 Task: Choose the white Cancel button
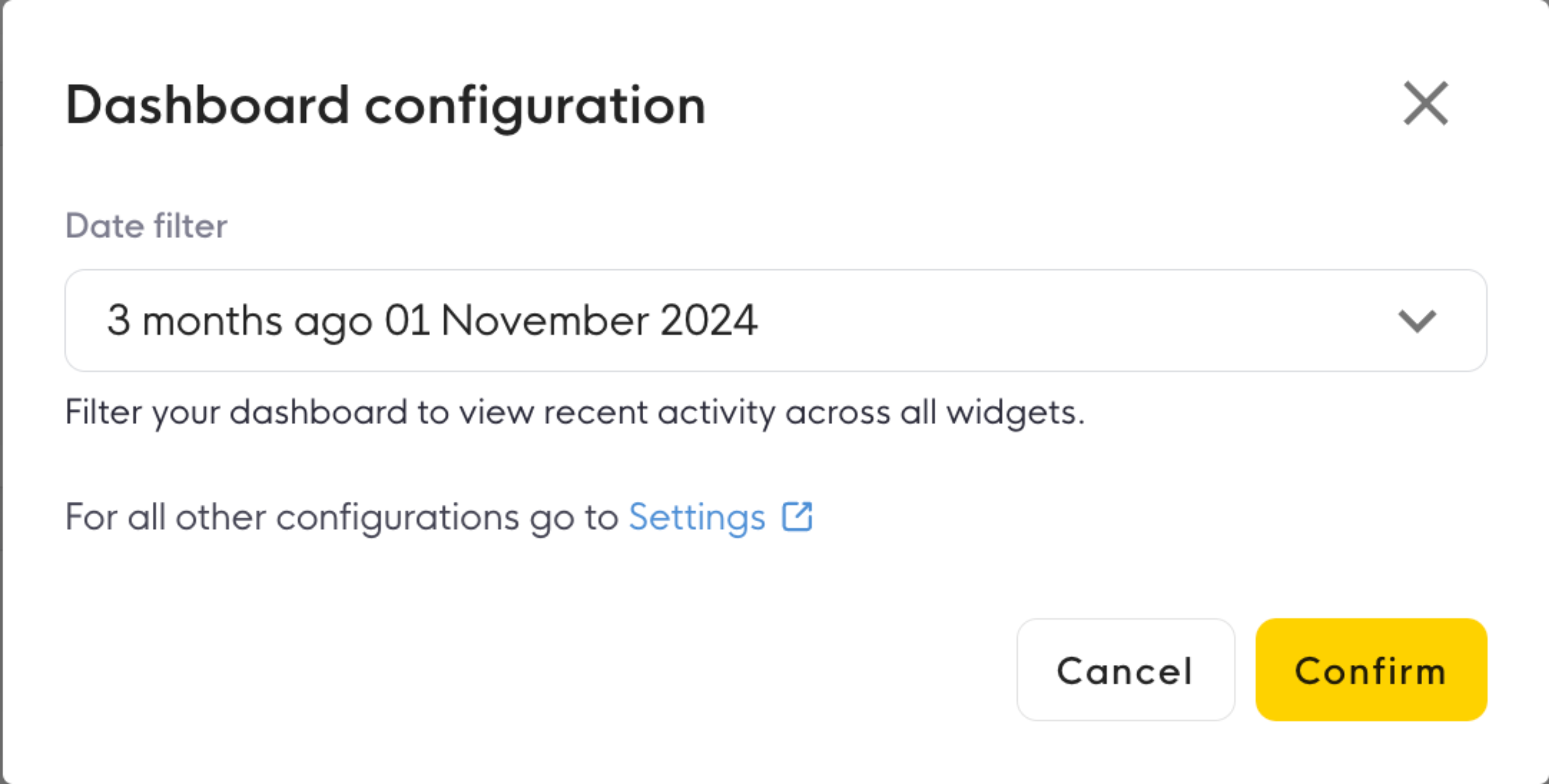1125,670
